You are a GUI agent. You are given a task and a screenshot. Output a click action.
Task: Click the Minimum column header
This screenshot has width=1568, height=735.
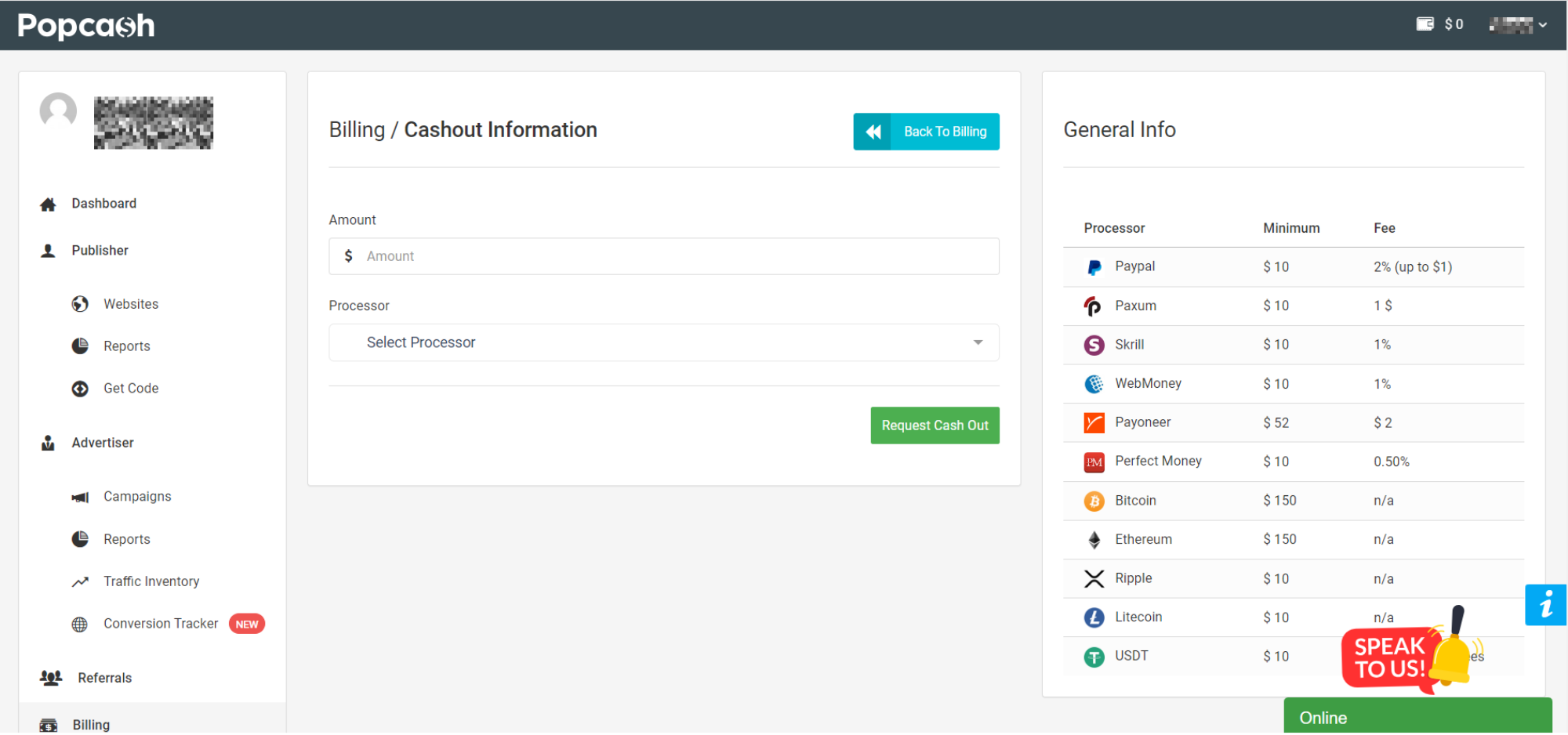click(1291, 228)
